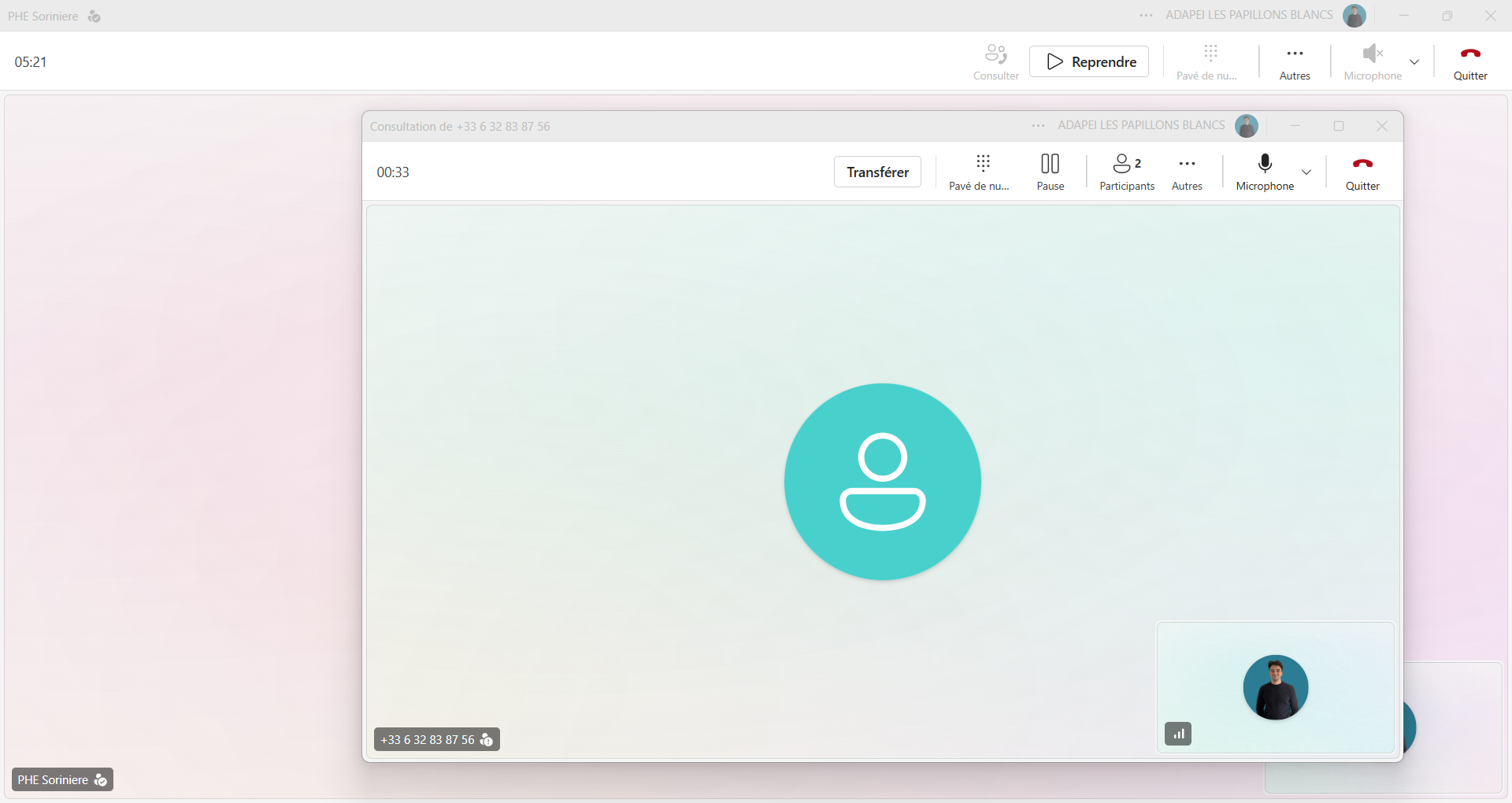1512x803 pixels.
Task: Click the Transférer button
Action: 877,172
